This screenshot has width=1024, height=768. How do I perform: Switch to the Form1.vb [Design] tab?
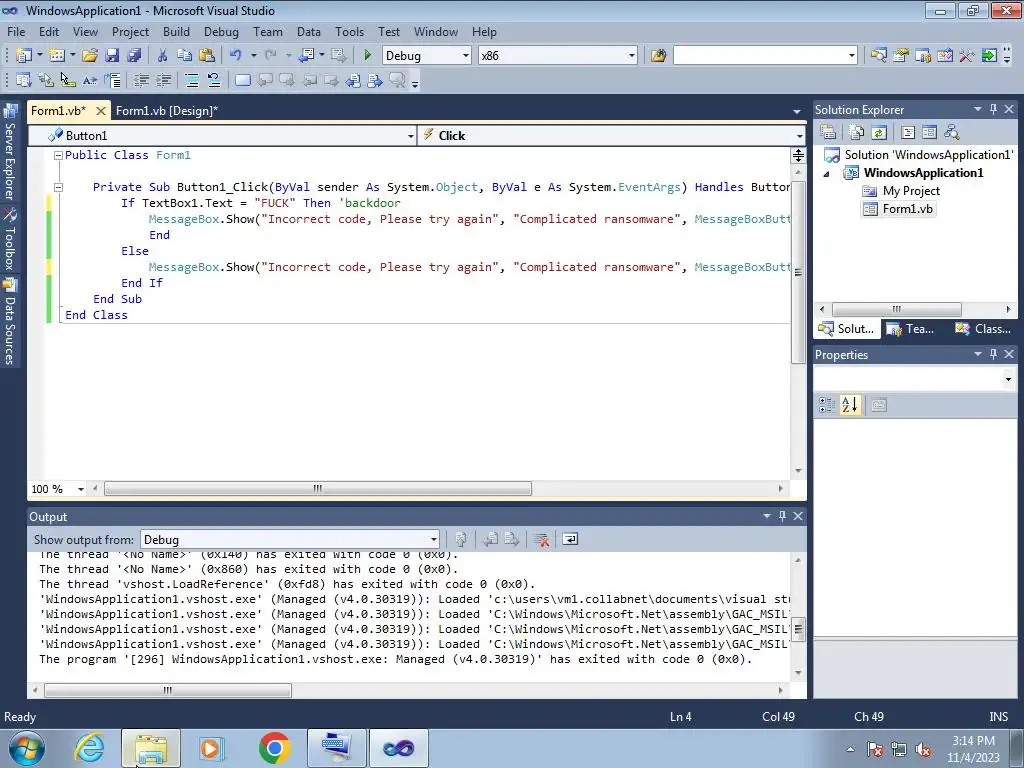167,111
